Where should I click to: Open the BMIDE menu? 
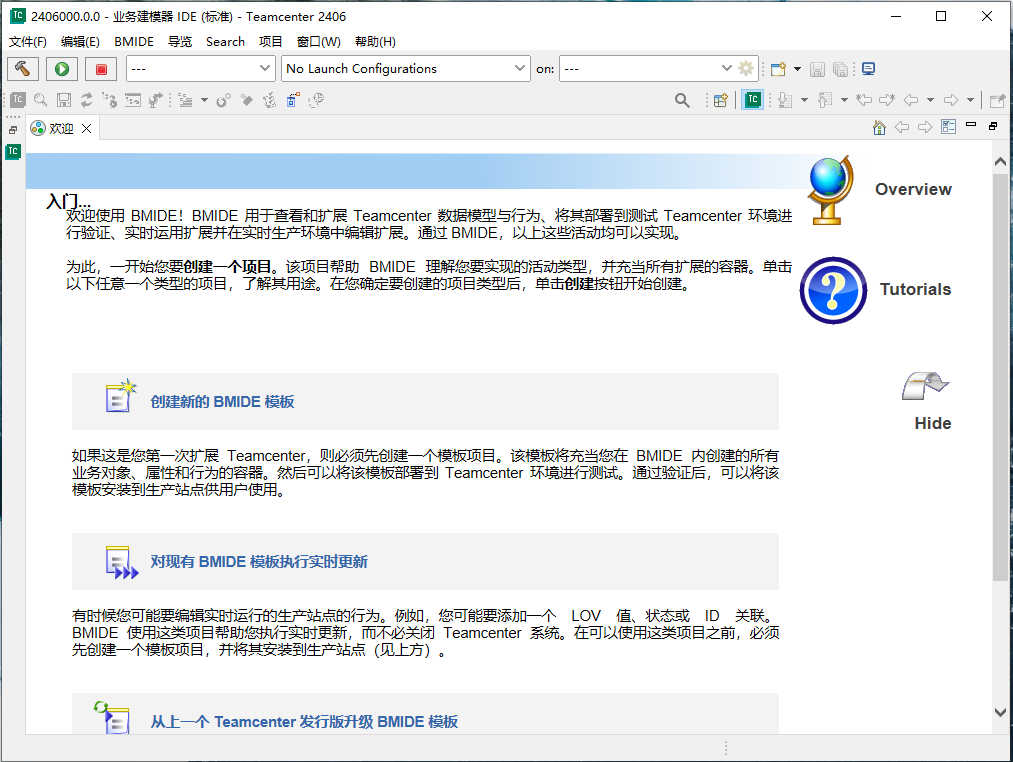coord(134,41)
